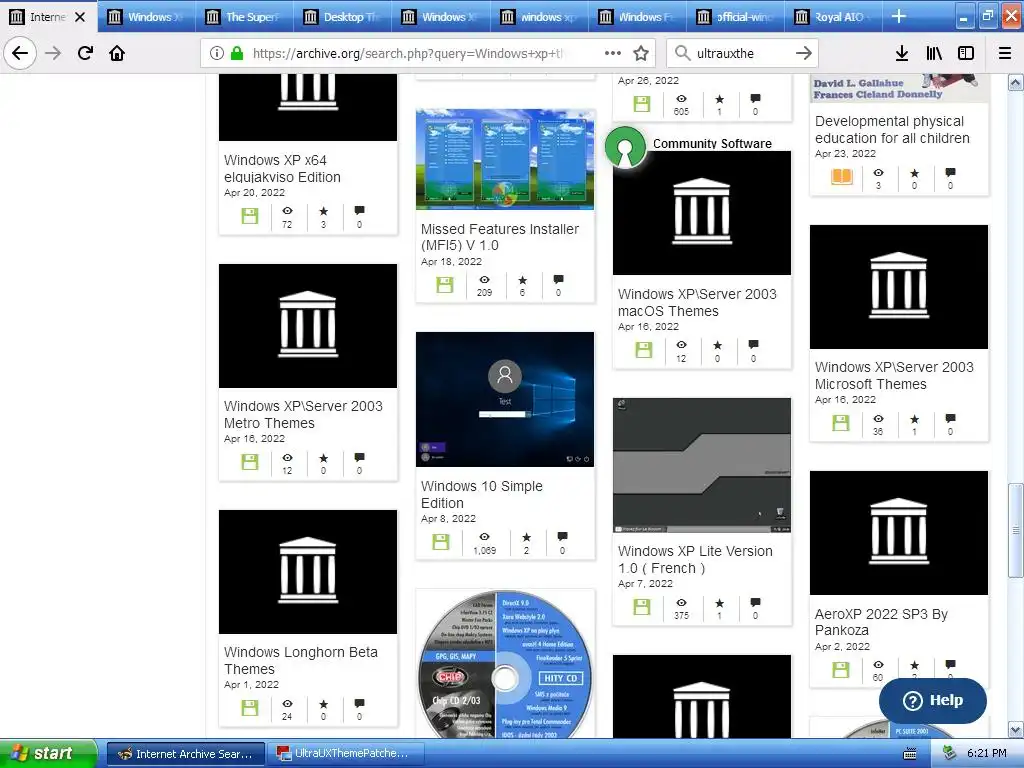Open Windows XP x64 elquiakviso Edition link

(282, 168)
